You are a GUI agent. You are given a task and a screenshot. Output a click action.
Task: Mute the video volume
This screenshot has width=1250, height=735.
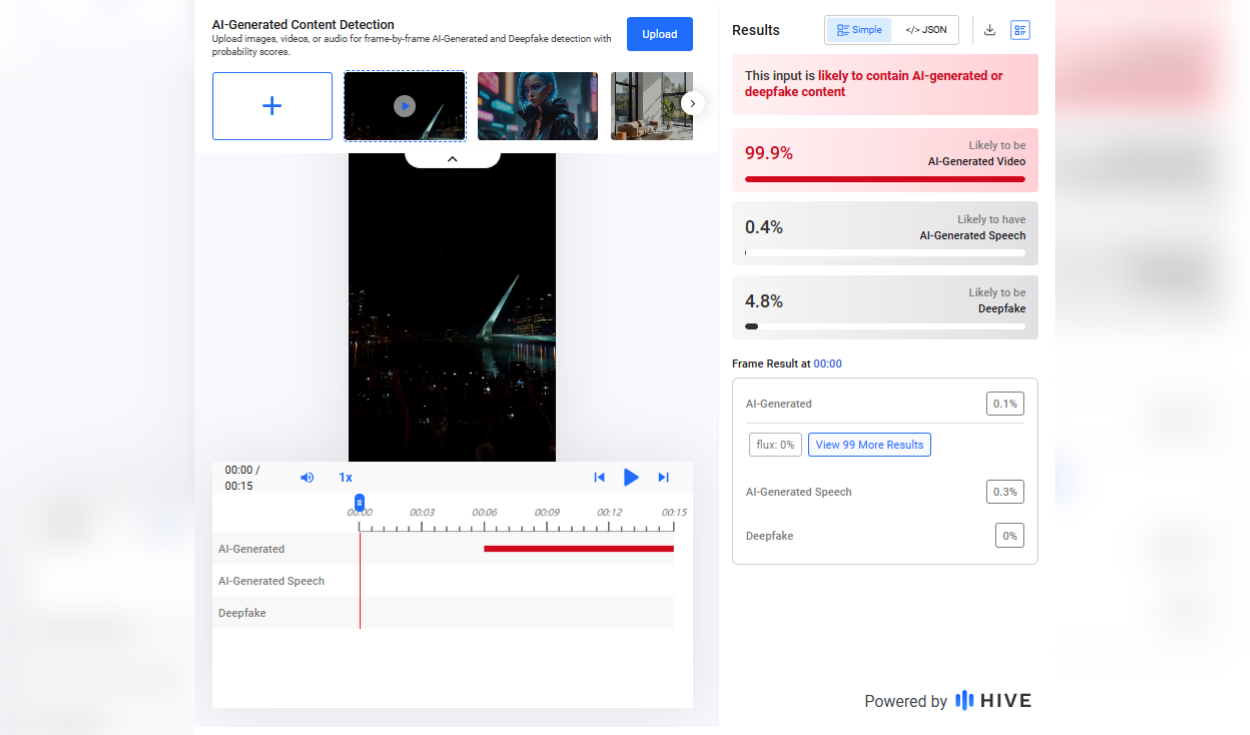tap(307, 477)
